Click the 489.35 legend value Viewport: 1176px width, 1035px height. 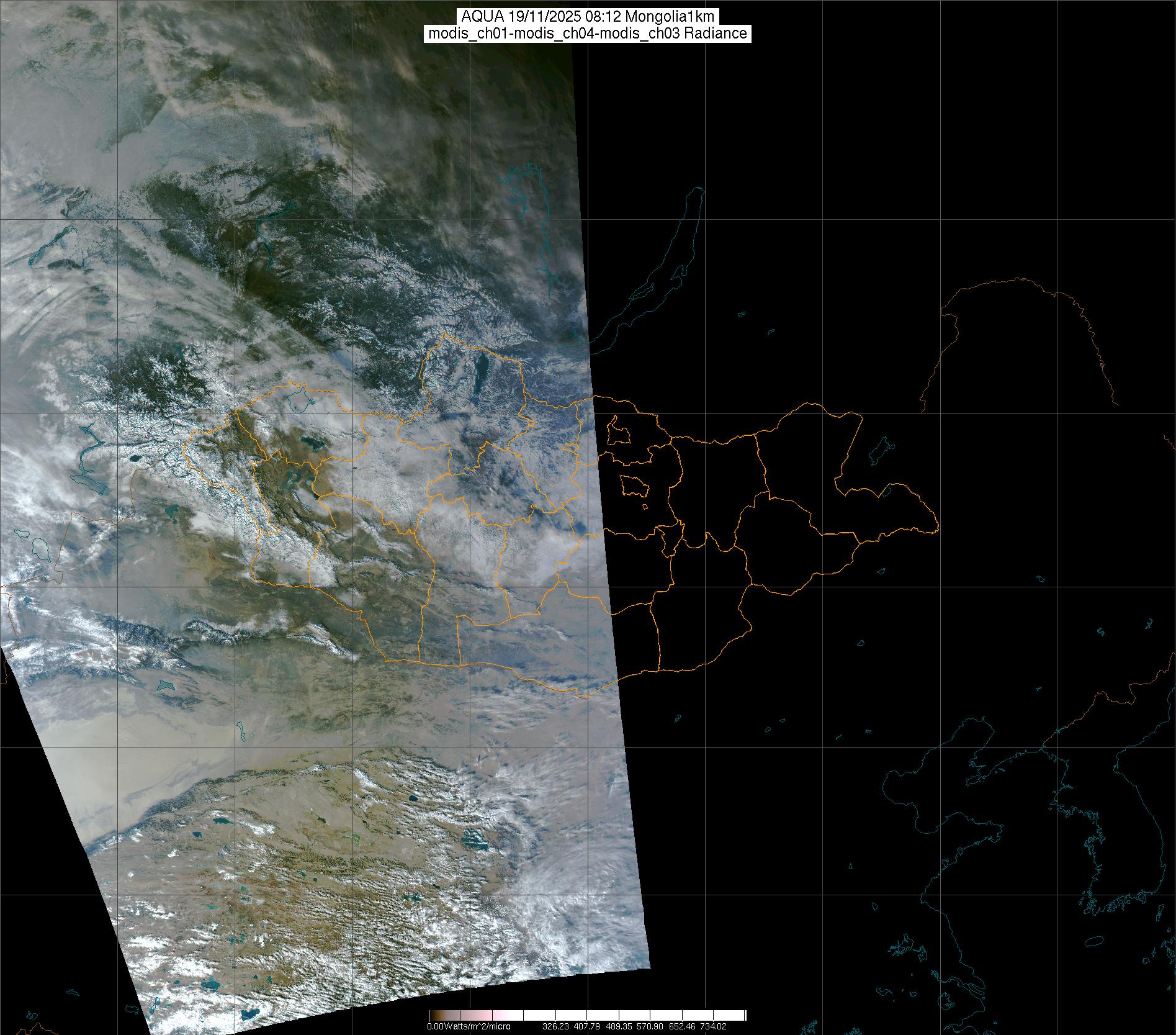click(619, 1026)
